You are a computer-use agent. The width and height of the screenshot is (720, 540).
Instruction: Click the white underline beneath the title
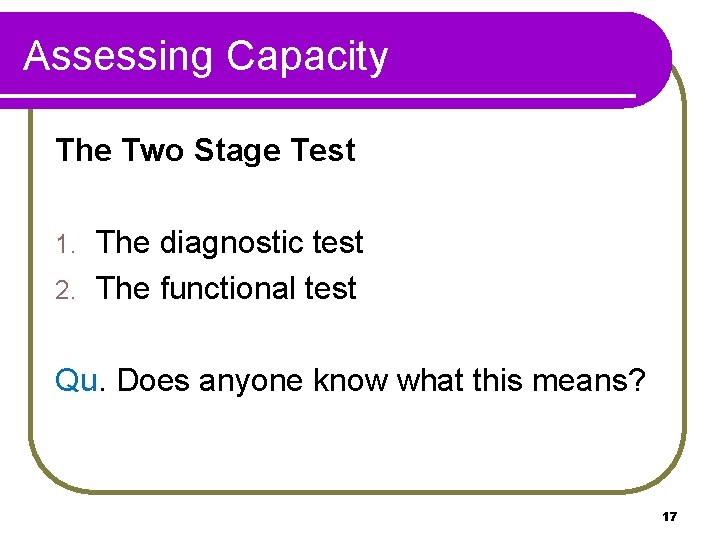click(x=320, y=98)
